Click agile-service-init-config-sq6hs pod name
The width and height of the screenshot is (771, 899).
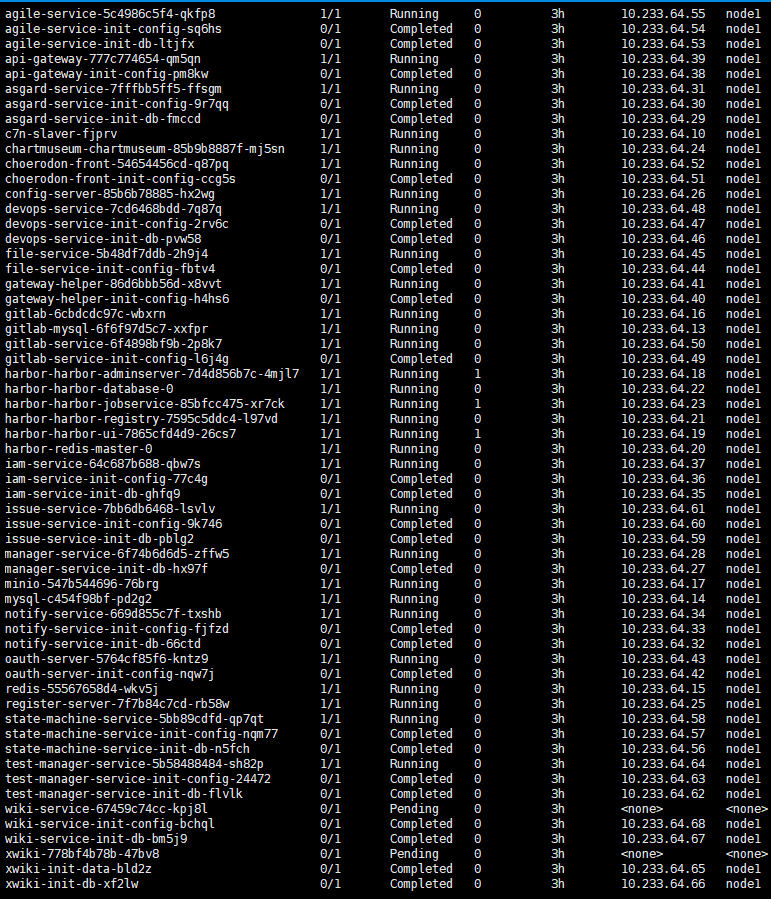[114, 29]
